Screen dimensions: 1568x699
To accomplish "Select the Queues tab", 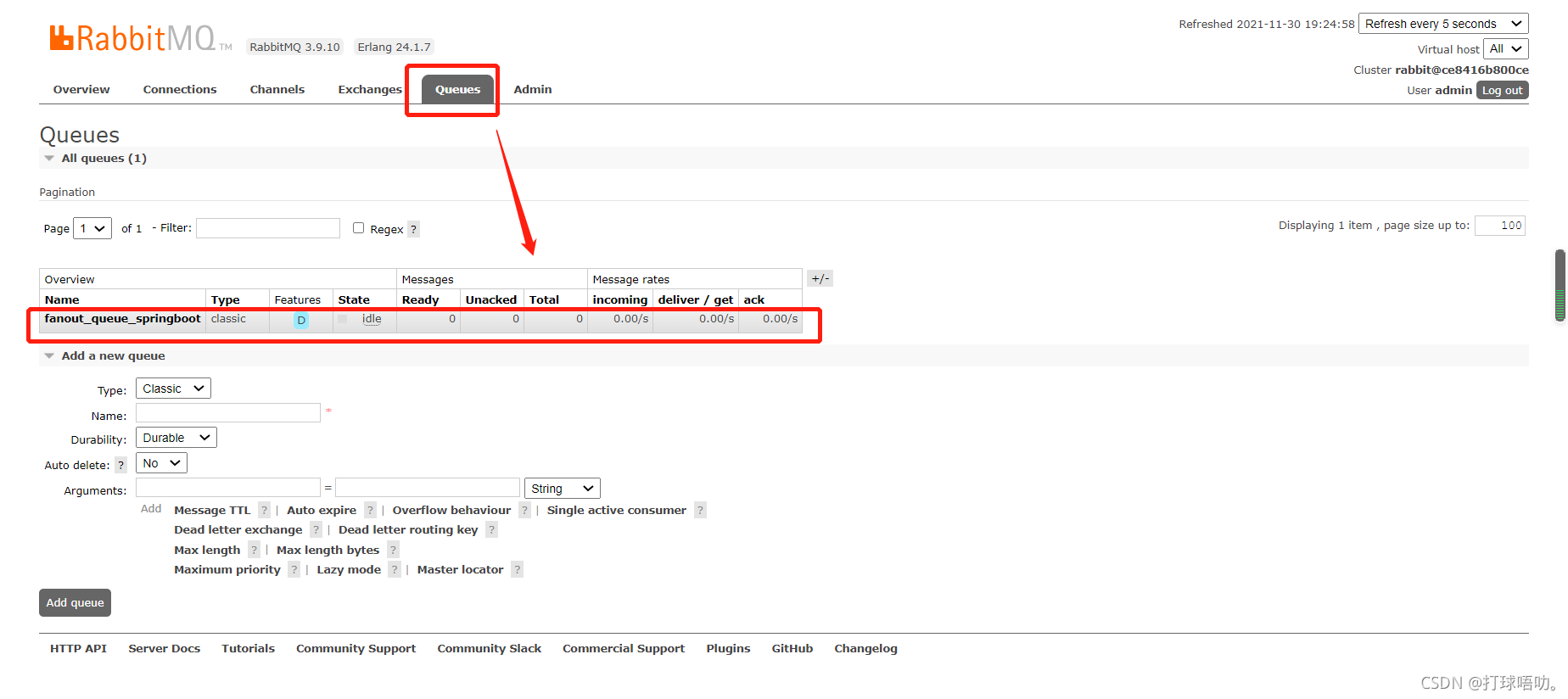I will point(457,89).
